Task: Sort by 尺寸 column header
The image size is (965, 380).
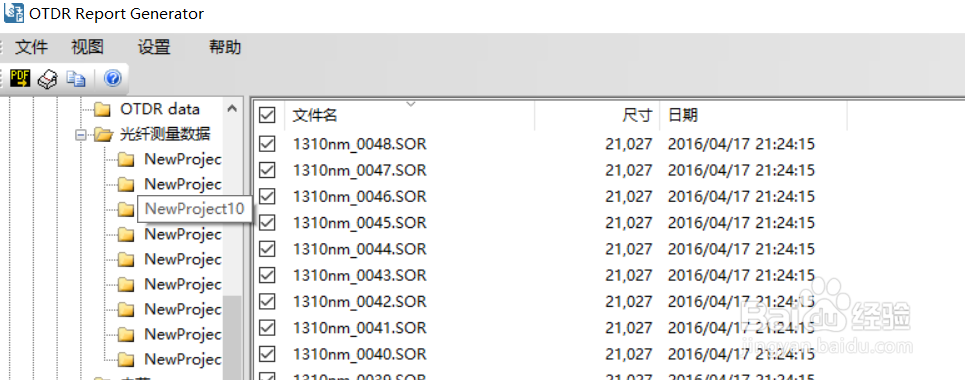Action: tap(597, 115)
